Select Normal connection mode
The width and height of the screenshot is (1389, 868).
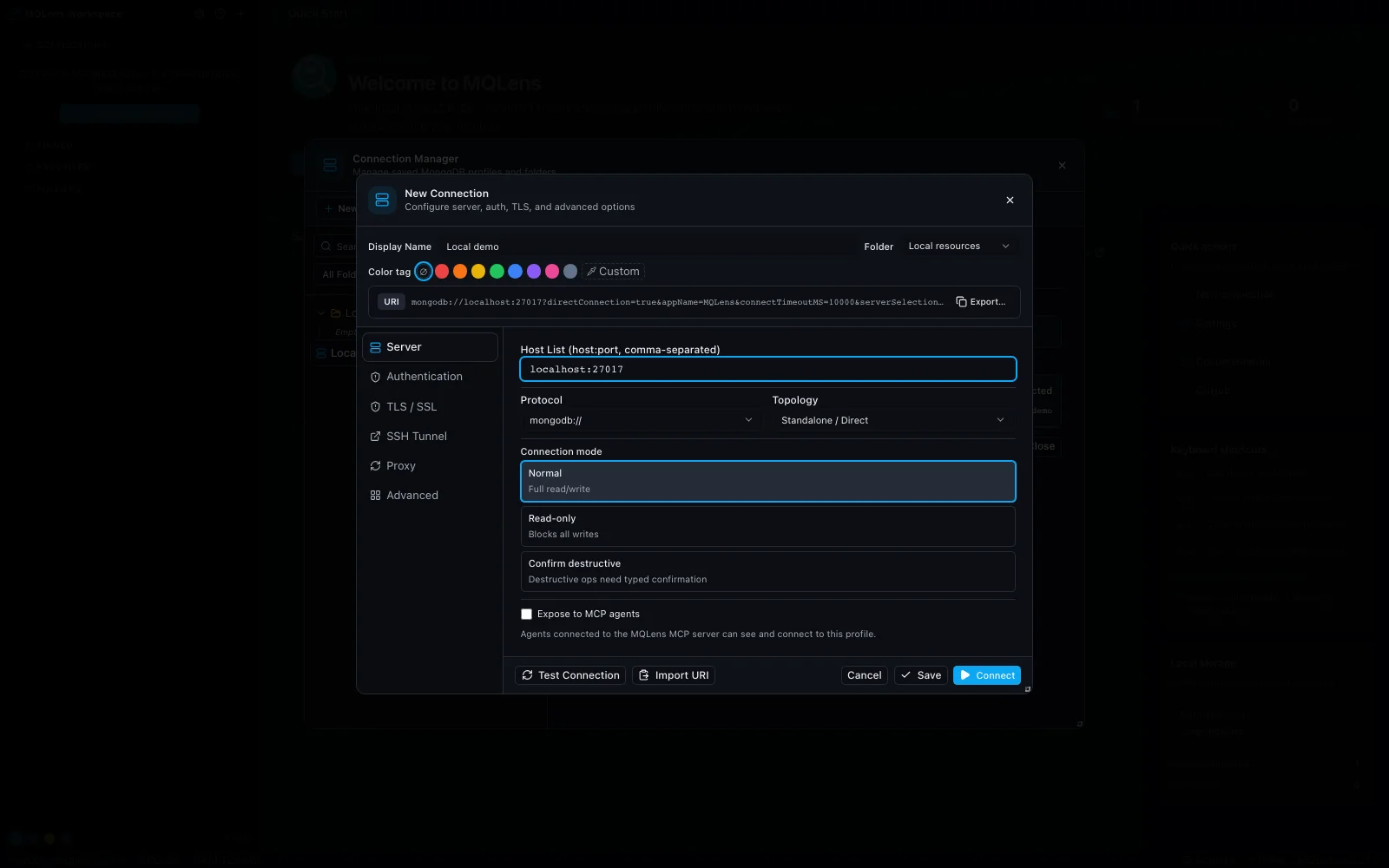(768, 481)
